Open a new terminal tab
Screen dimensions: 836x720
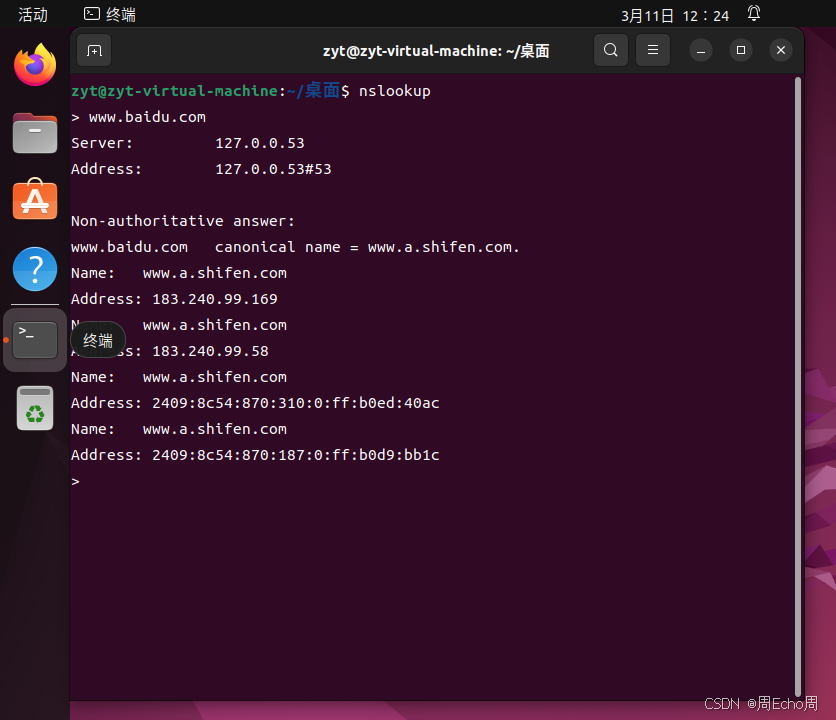94,51
